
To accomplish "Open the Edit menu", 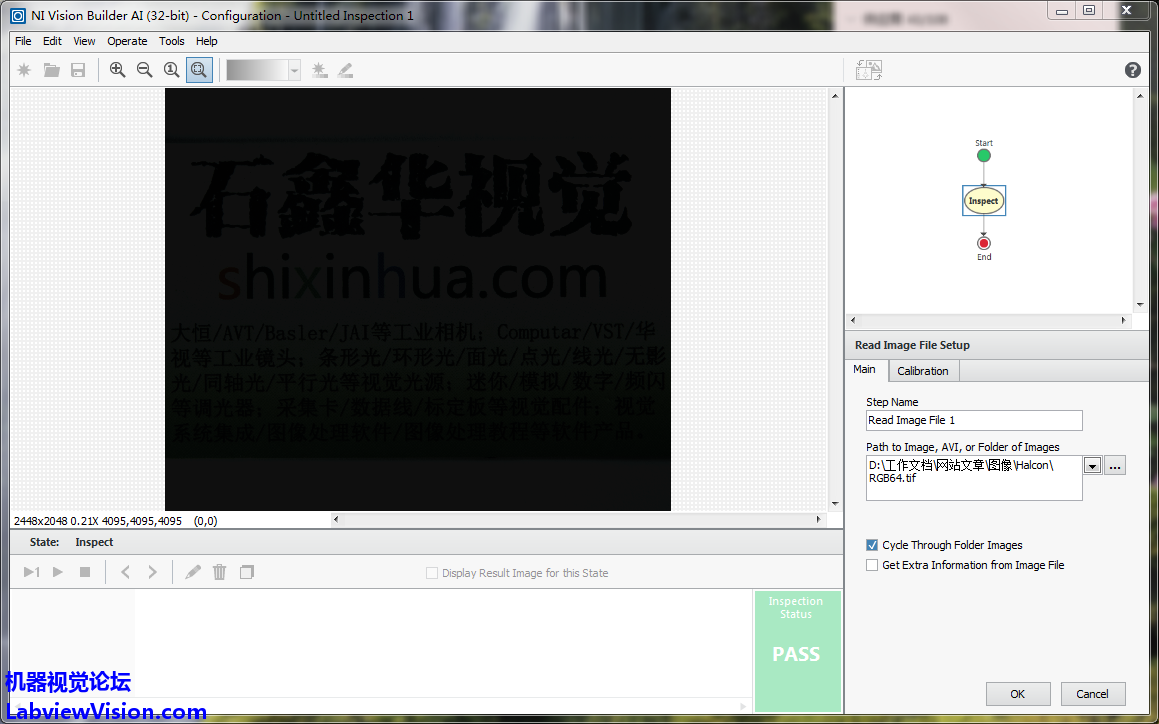I will (x=52, y=41).
